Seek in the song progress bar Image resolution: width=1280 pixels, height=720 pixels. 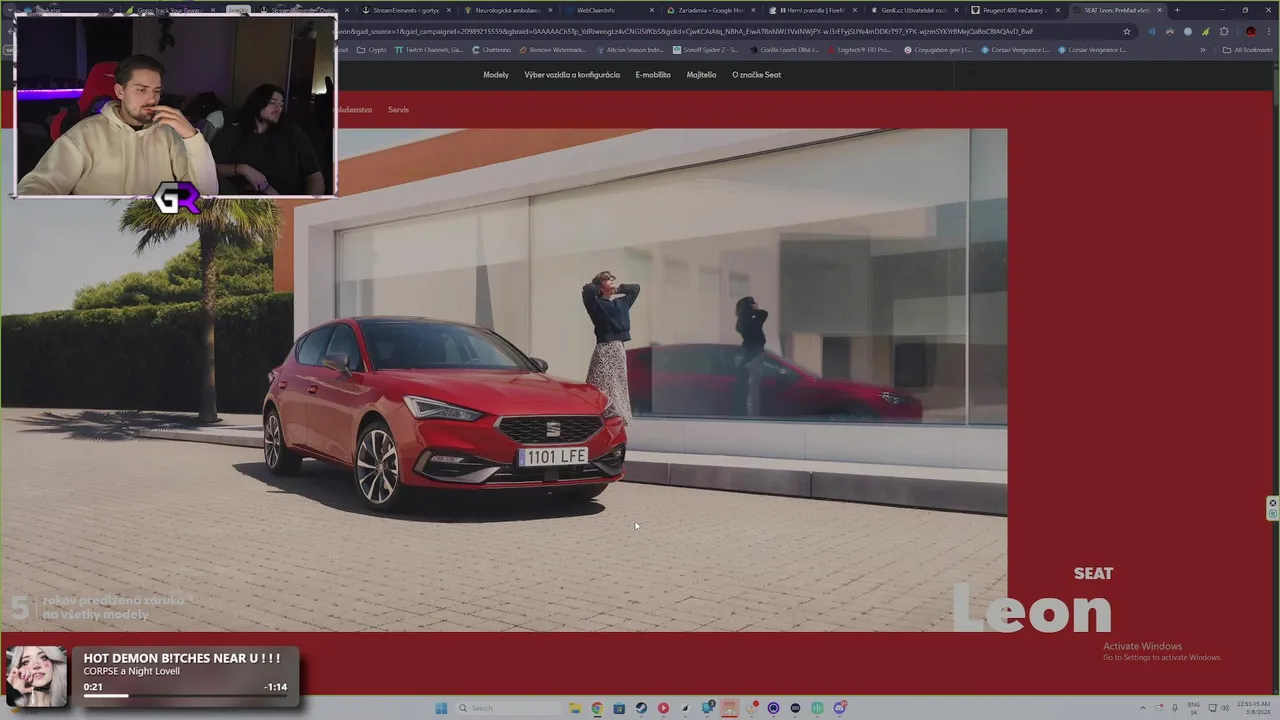click(185, 696)
